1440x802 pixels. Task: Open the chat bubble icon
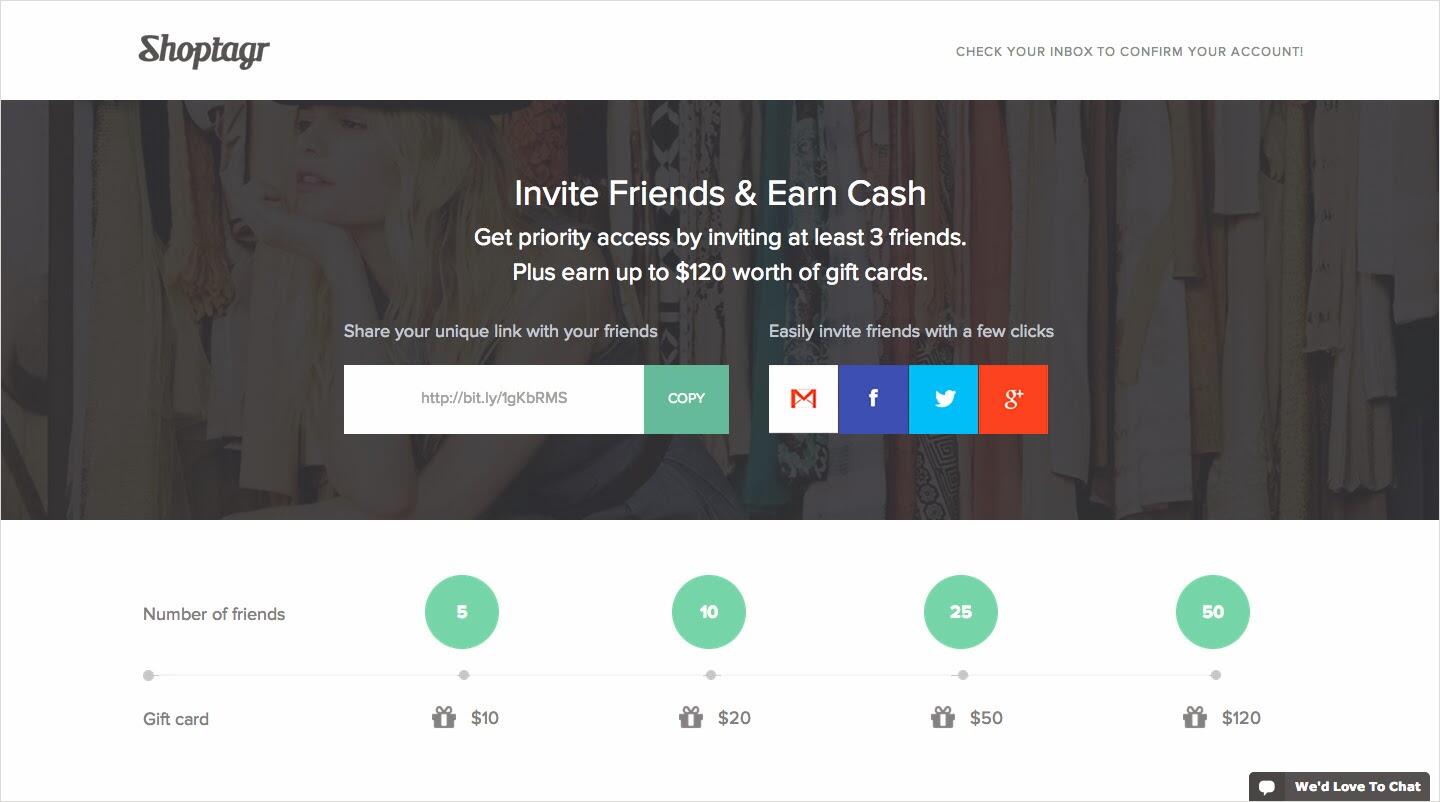[1267, 787]
